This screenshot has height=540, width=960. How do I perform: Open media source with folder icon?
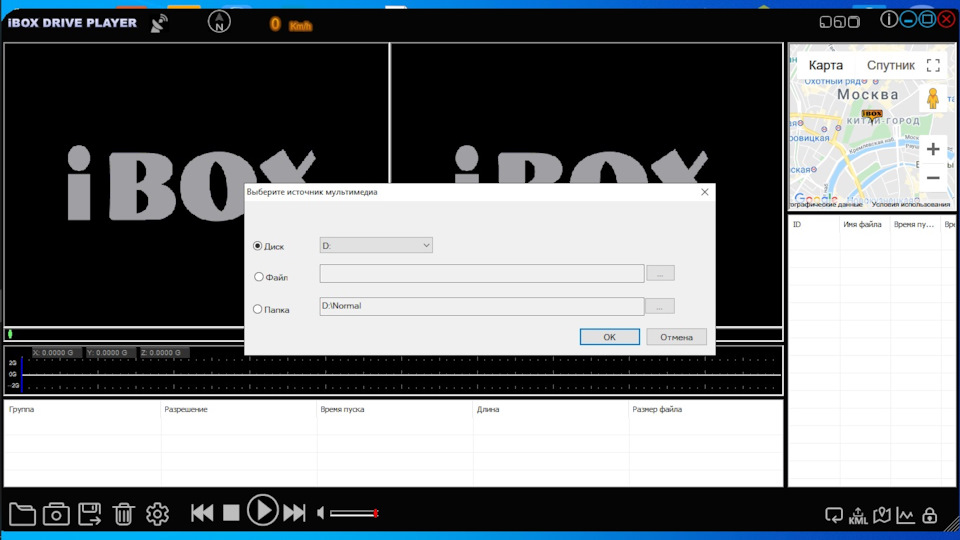pyautogui.click(x=22, y=514)
